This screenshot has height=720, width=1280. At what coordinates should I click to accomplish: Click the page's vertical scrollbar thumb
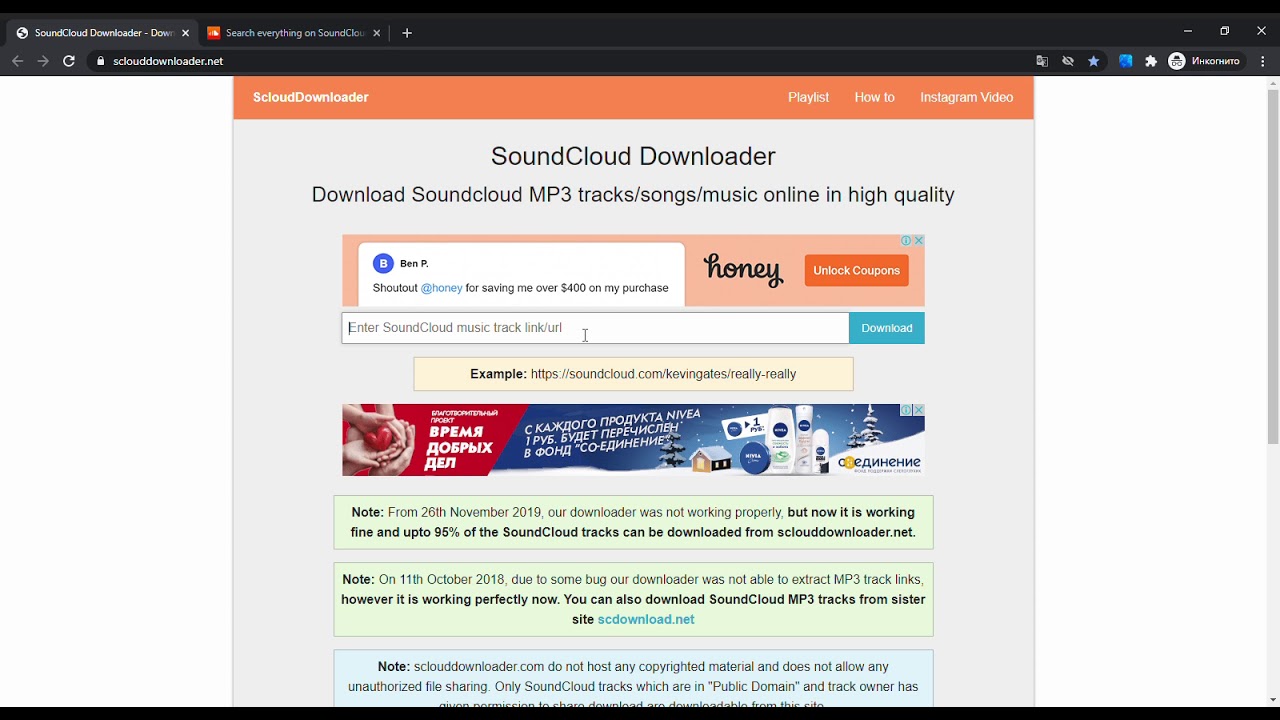pos(1272,267)
